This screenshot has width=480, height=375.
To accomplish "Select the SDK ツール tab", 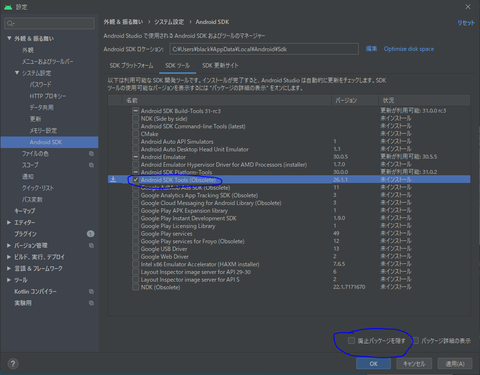I will pos(177,66).
